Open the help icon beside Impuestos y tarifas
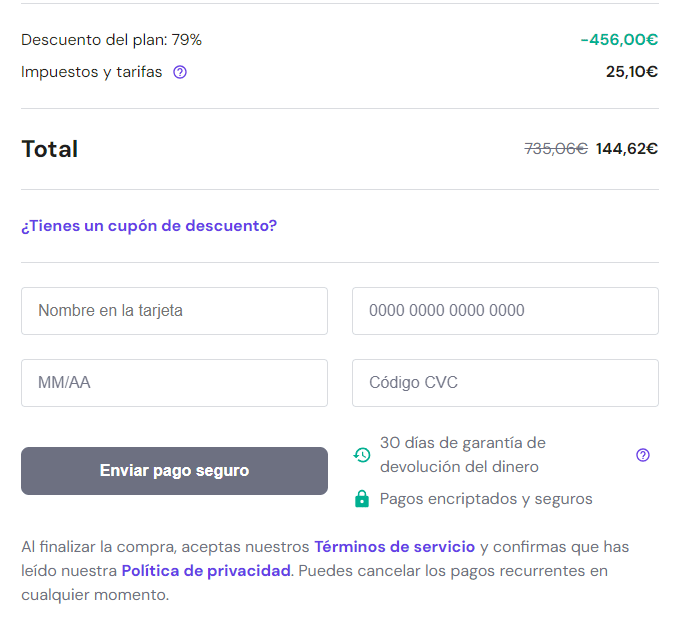 (x=180, y=72)
